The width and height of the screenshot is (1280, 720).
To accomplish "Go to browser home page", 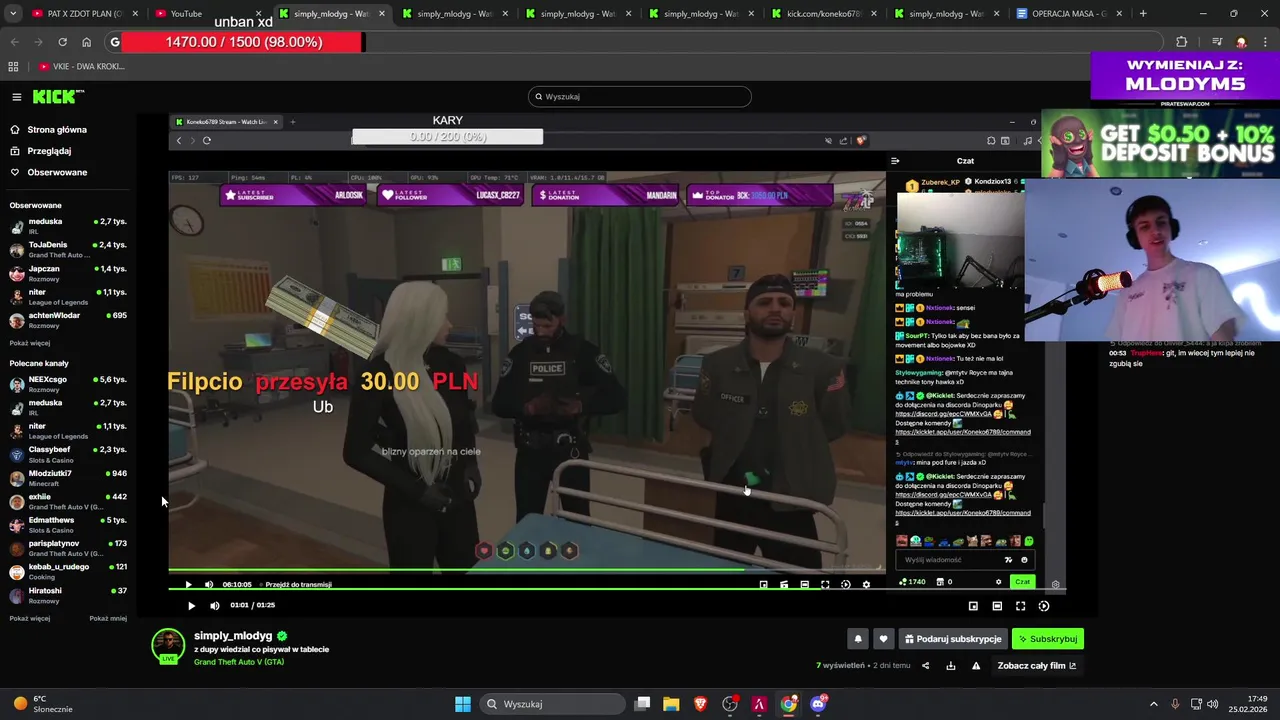I will pyautogui.click(x=86, y=42).
